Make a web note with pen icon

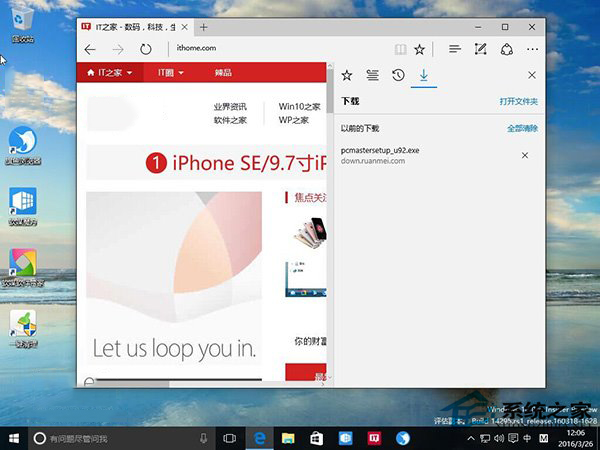[481, 49]
